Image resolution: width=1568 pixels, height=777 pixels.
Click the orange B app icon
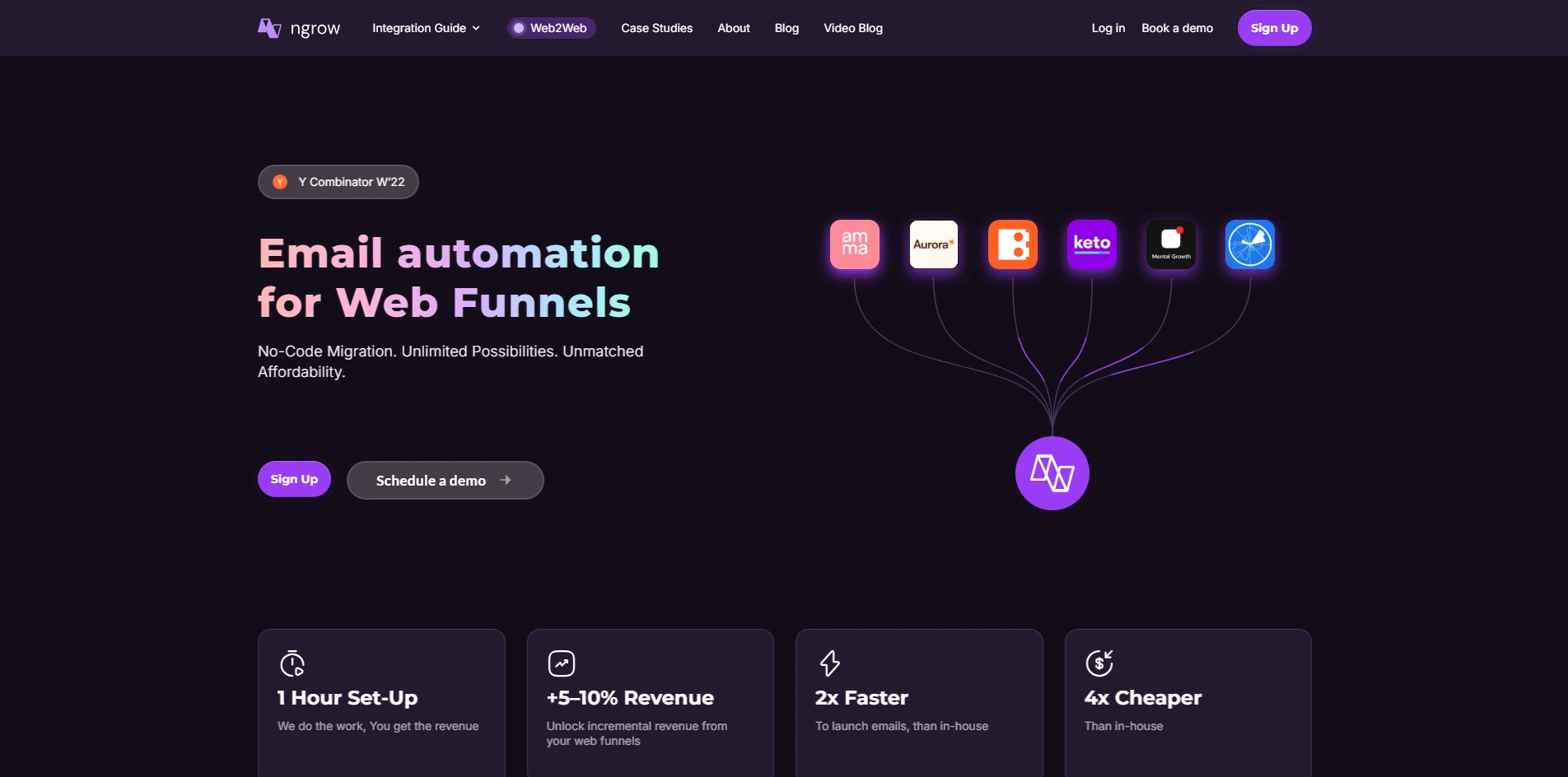click(x=1013, y=244)
